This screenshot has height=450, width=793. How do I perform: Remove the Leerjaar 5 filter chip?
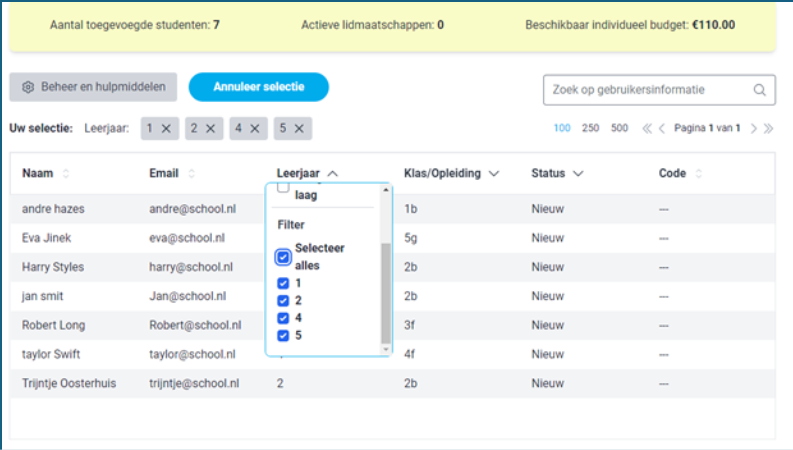coord(299,128)
